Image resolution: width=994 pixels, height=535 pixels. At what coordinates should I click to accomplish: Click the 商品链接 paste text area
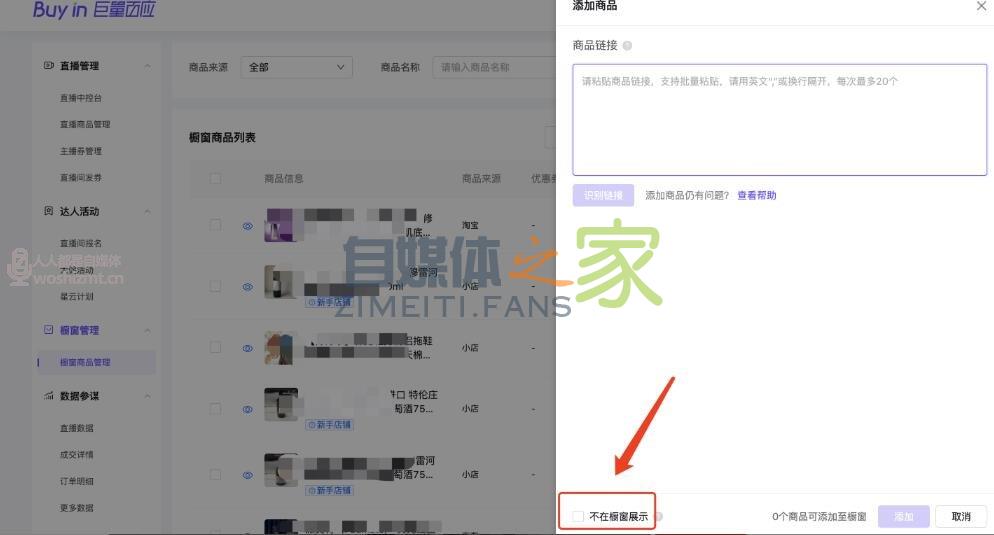click(x=779, y=120)
